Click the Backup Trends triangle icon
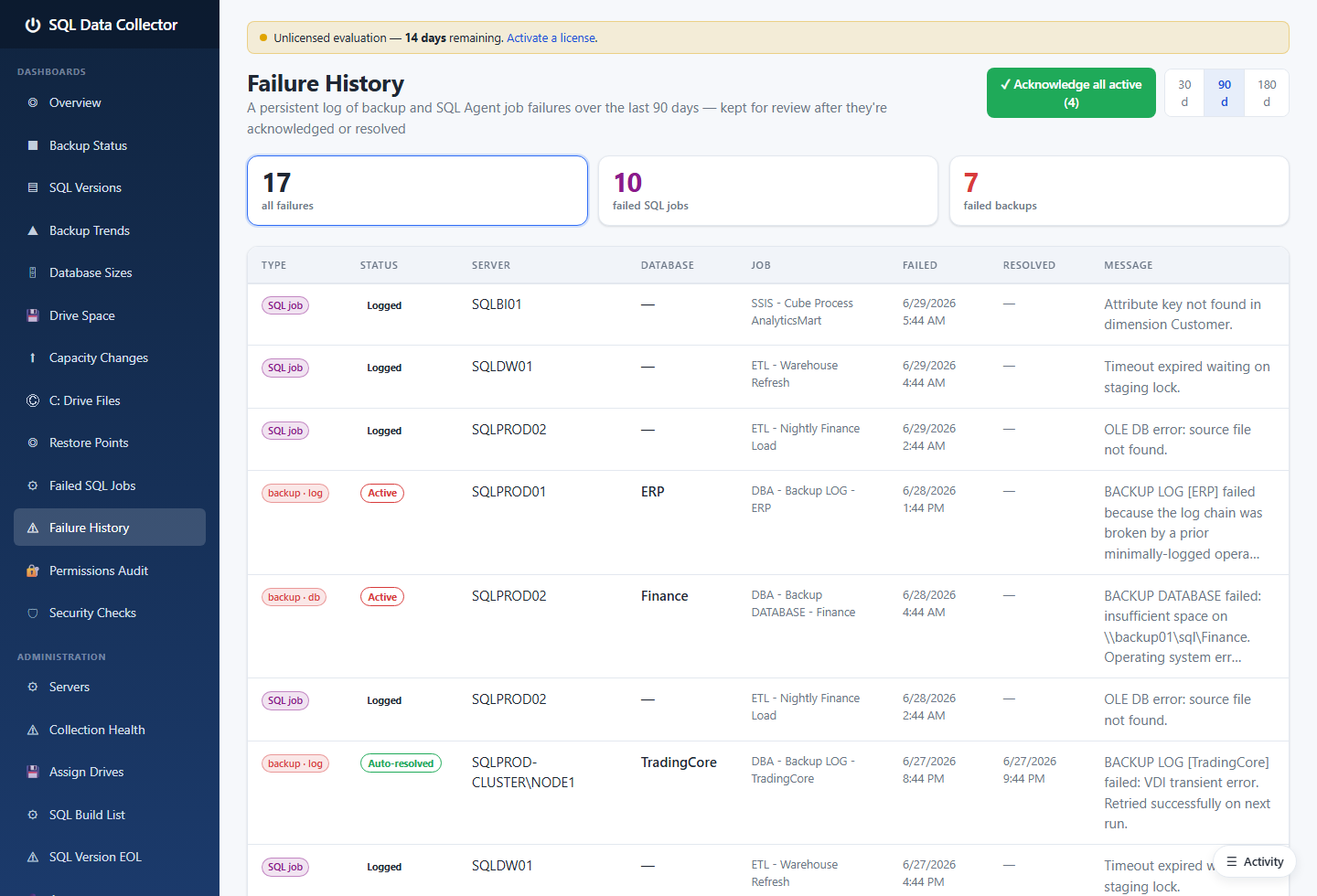This screenshot has height=896, width=1317. click(33, 230)
